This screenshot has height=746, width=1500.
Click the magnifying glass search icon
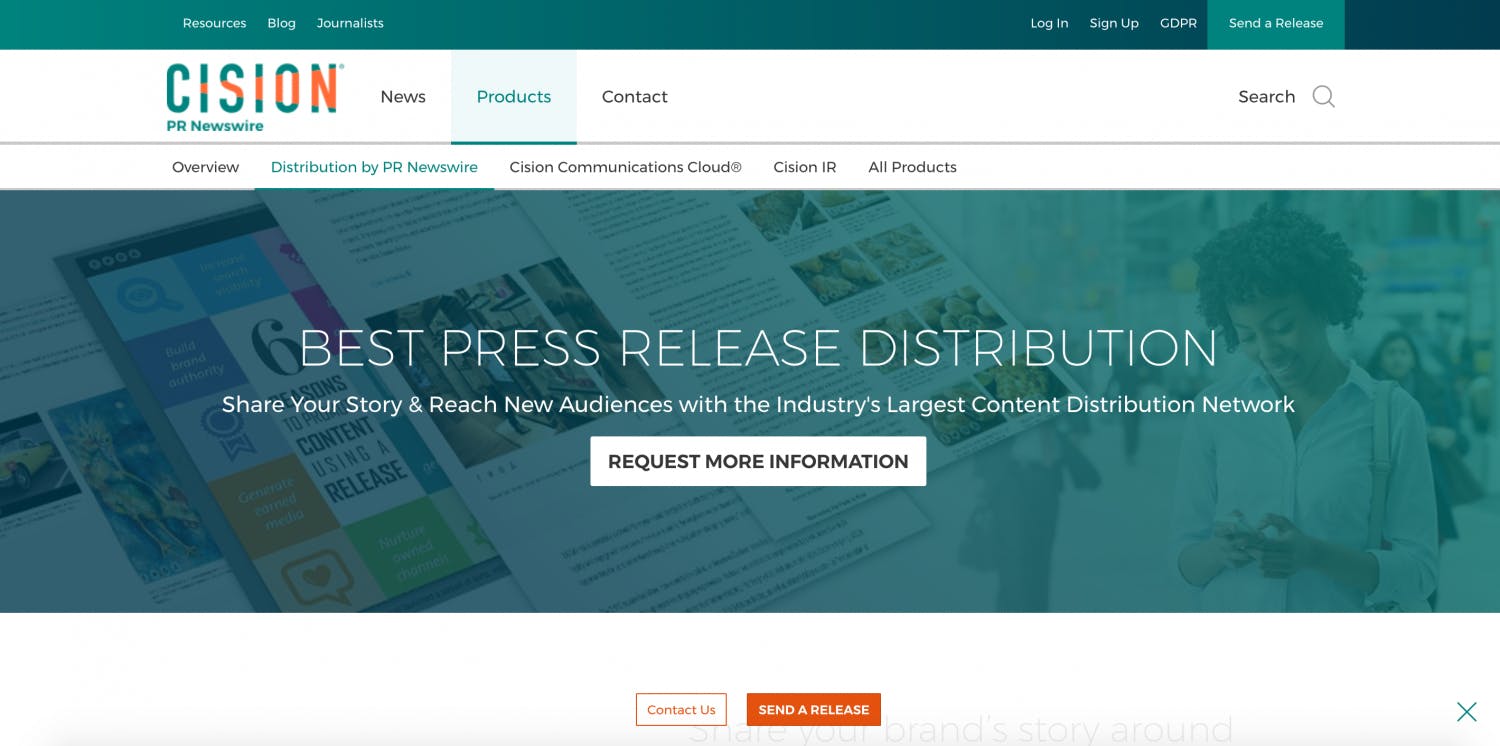[1323, 97]
